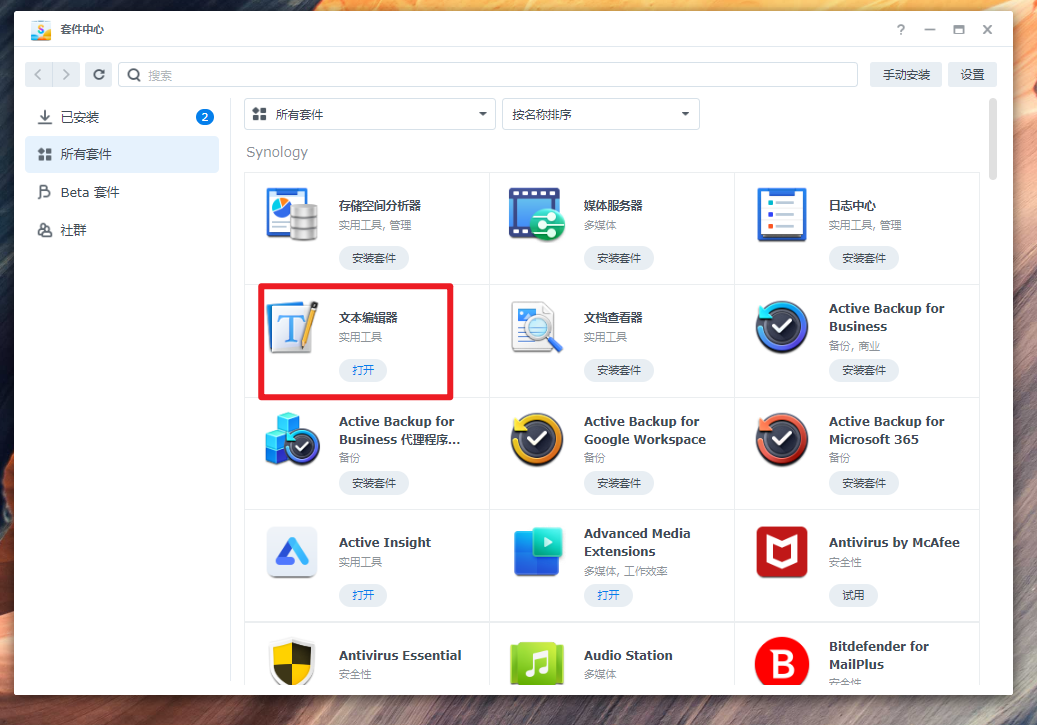Click the Audio Station music note icon

(537, 664)
